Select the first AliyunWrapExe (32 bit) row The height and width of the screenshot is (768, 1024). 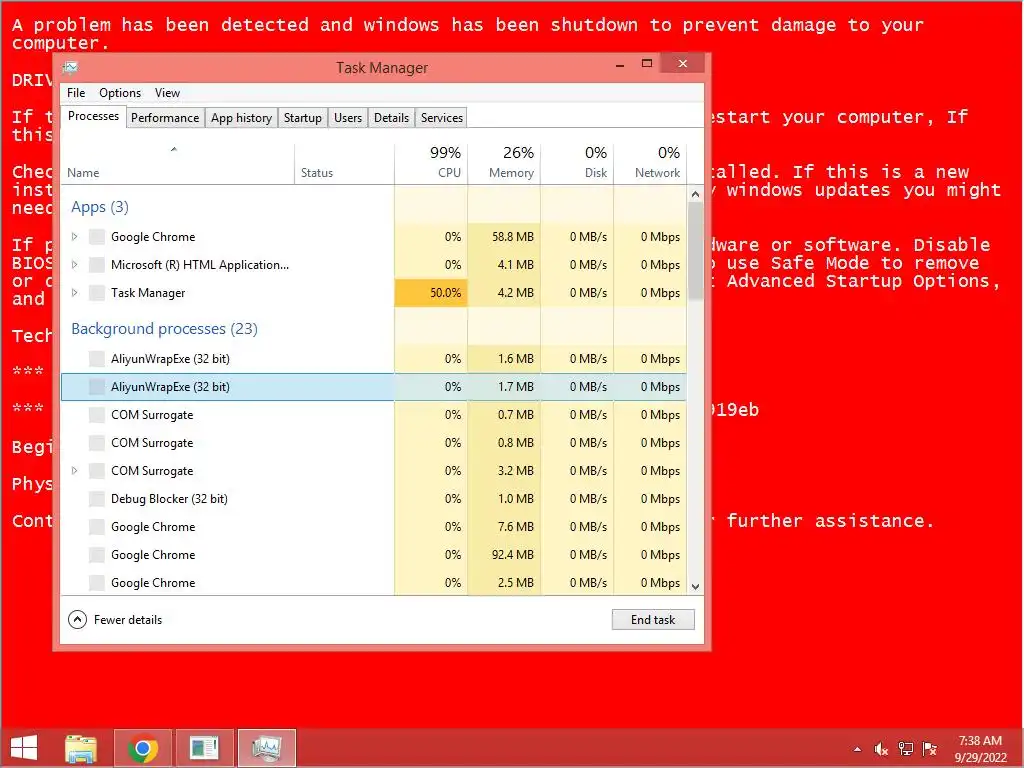(374, 359)
